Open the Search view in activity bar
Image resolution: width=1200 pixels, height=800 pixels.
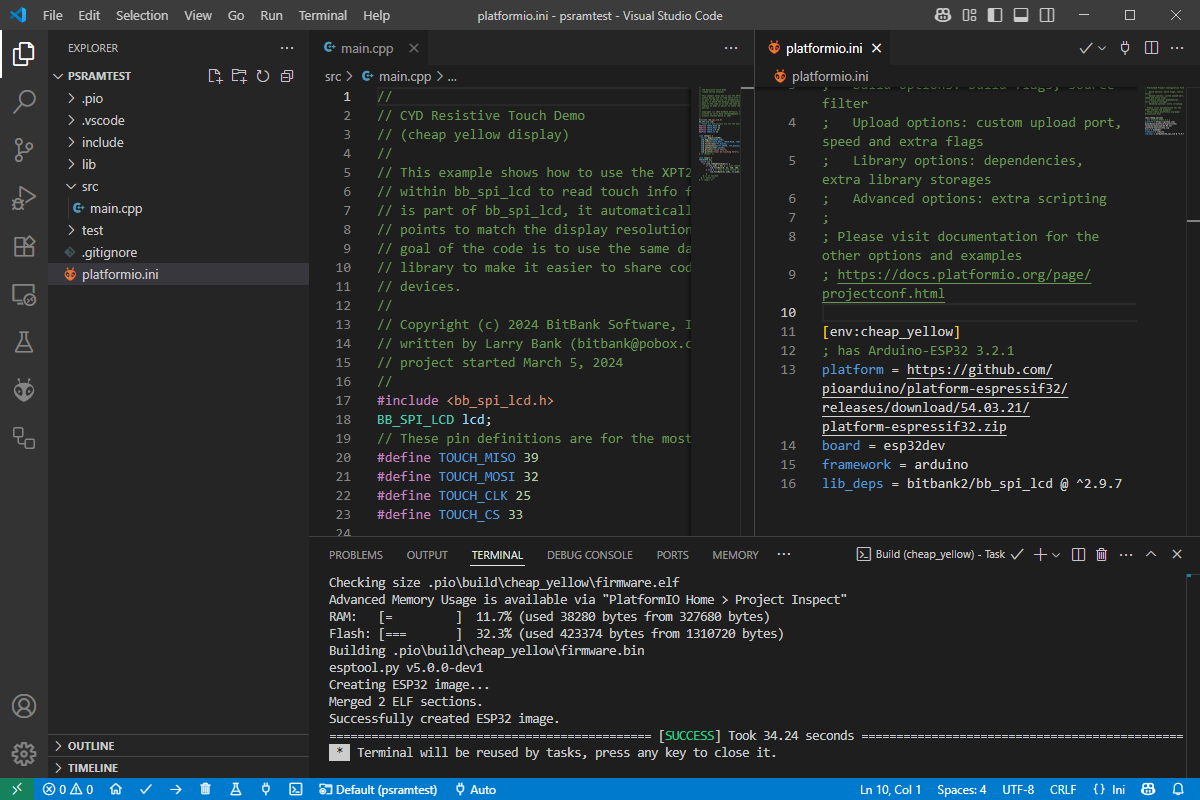[x=24, y=101]
